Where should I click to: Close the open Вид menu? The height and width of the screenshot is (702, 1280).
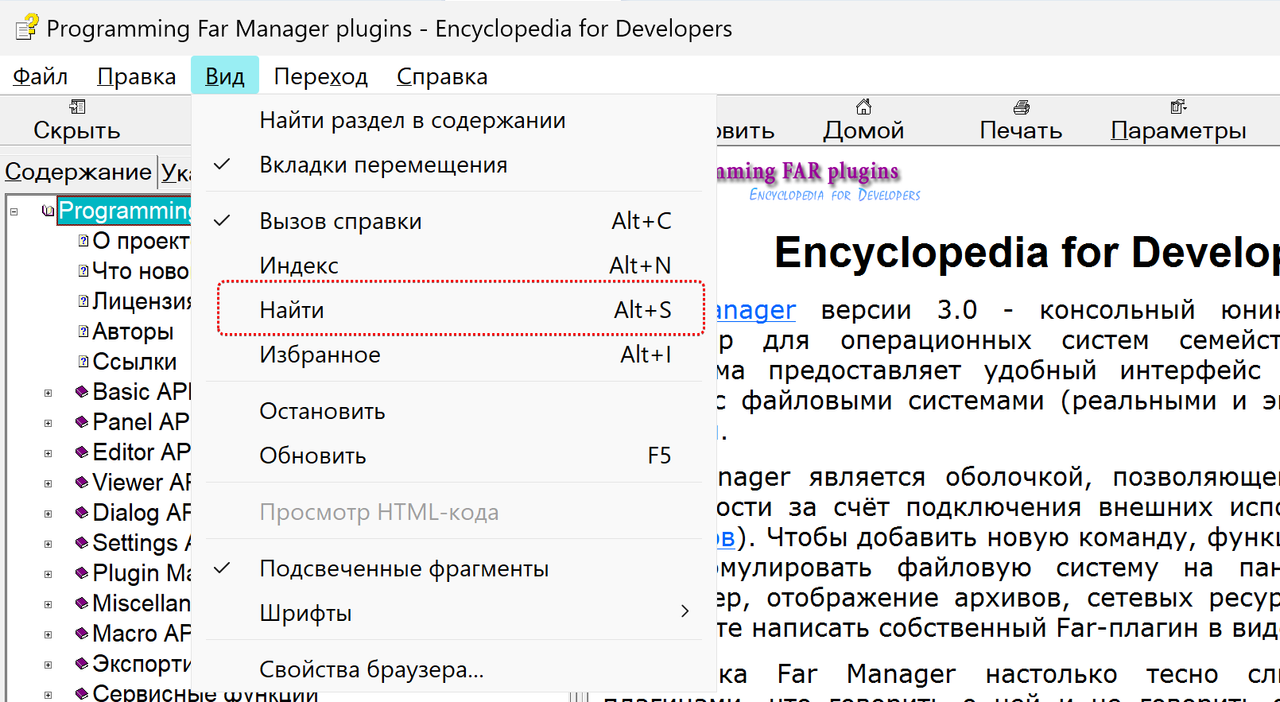tap(225, 76)
